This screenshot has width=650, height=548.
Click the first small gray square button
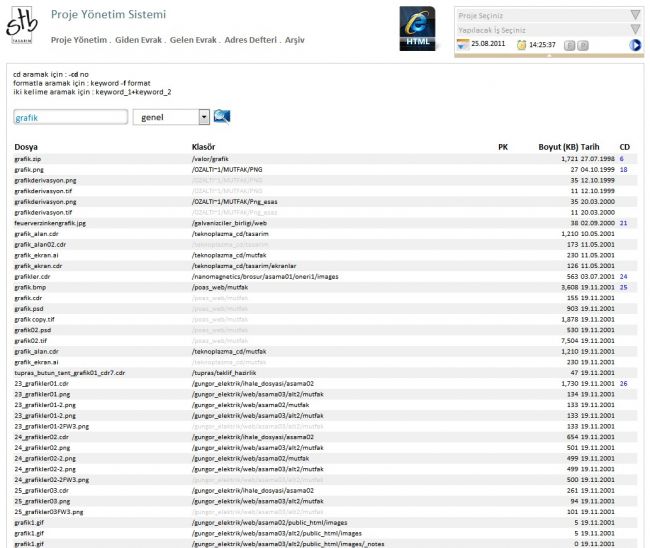pyautogui.click(x=570, y=45)
